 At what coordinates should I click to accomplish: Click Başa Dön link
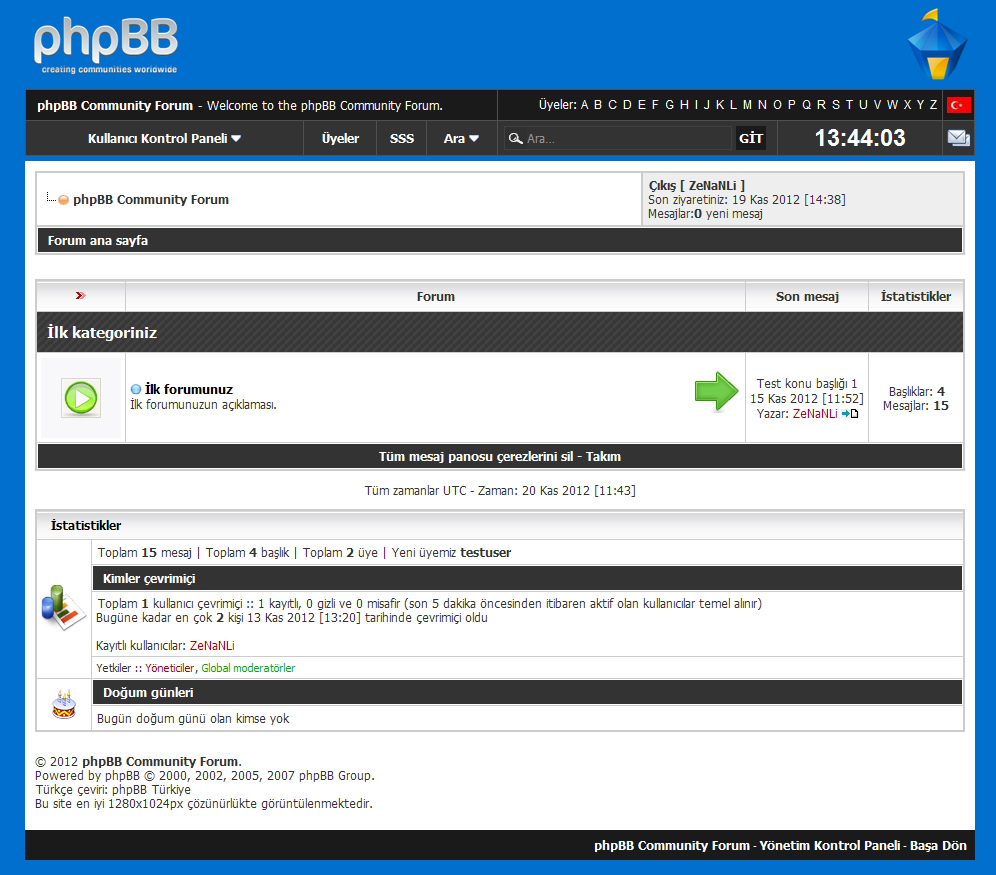tap(938, 846)
